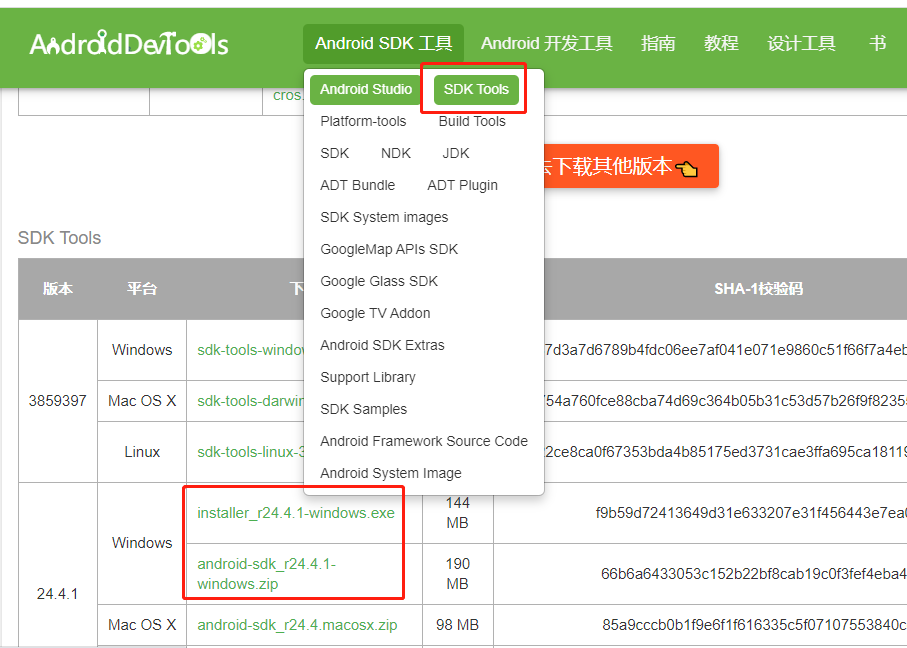Open the Android SDK 工具 menu

coord(384,43)
